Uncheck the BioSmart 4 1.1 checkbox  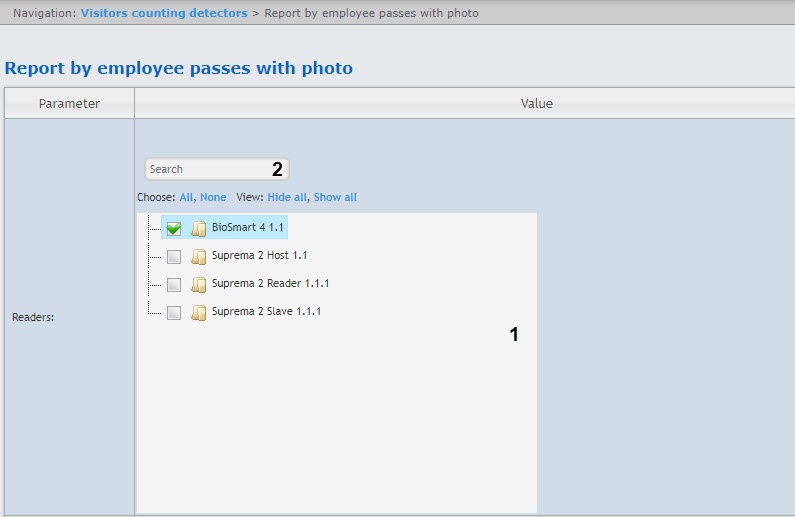[174, 228]
